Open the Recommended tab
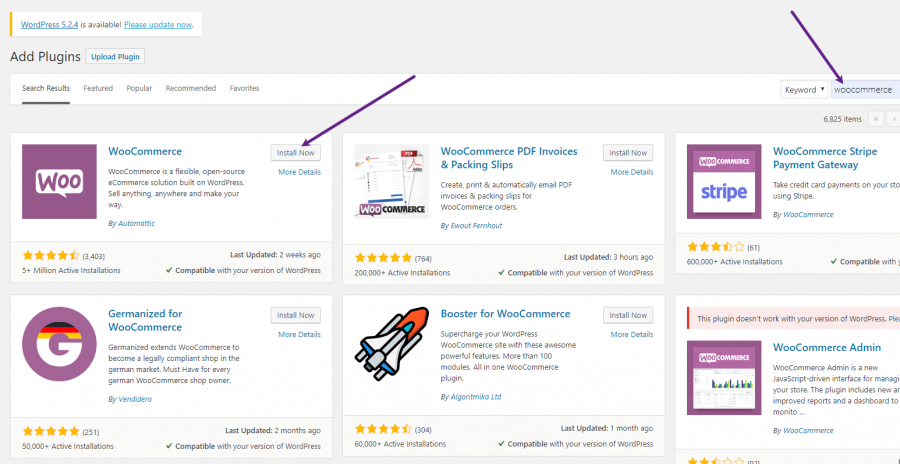The image size is (900, 464). (191, 88)
